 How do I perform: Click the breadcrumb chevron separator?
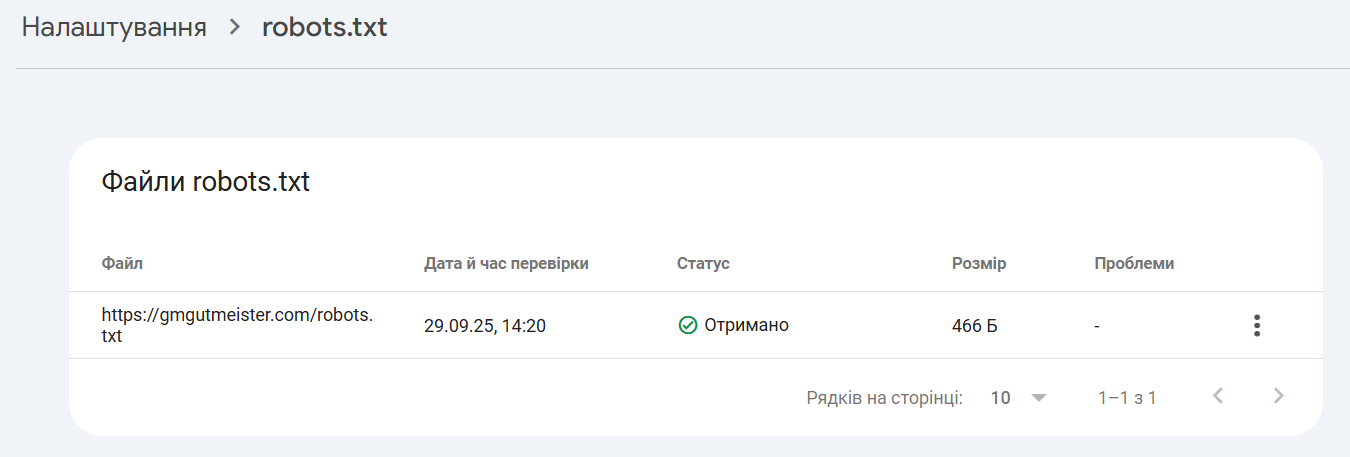[235, 28]
